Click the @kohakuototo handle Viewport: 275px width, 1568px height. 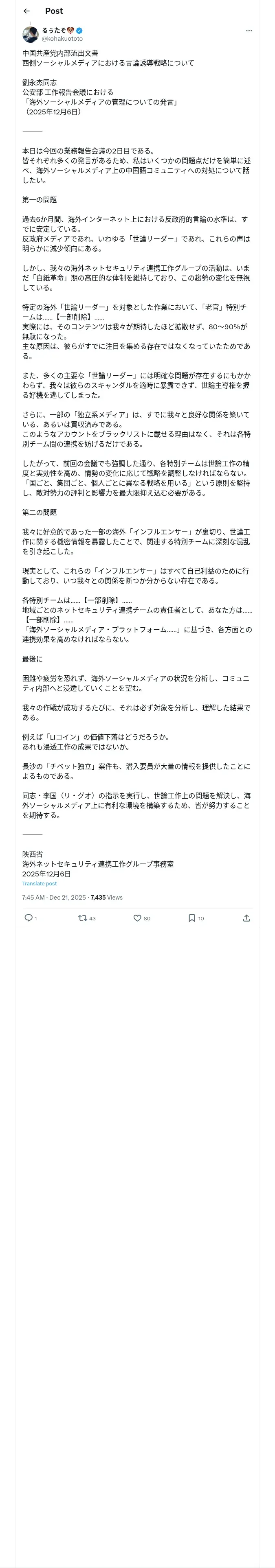62,38
